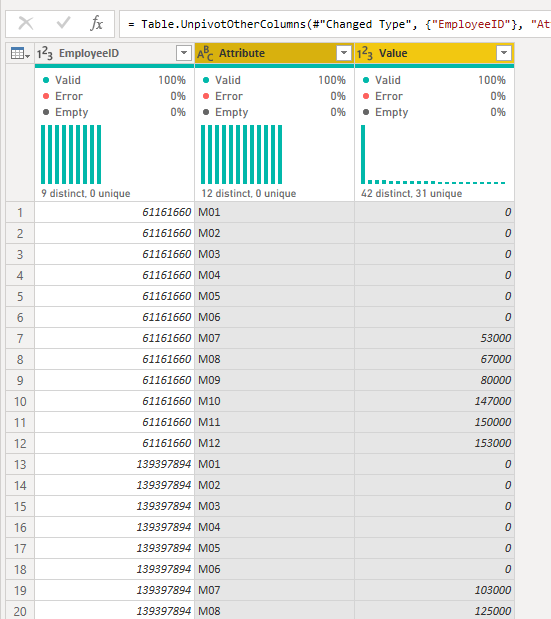Image resolution: width=551 pixels, height=619 pixels.
Task: Click the EmployeeID data type icon
Action: [45, 53]
